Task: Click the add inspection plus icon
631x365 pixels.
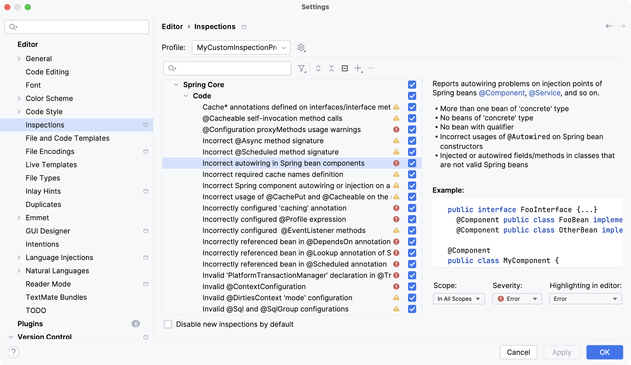Action: click(x=358, y=68)
